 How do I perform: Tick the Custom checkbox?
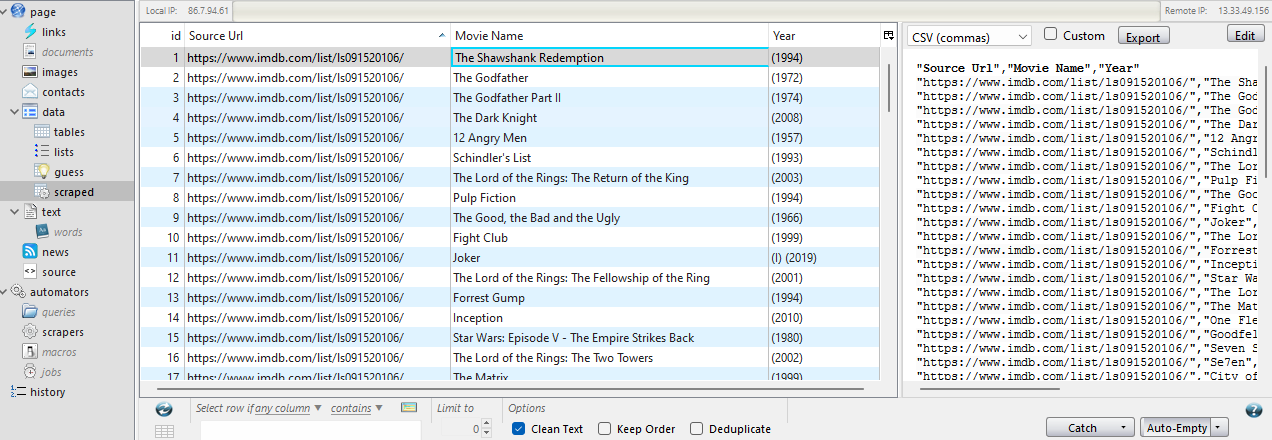click(x=1051, y=34)
